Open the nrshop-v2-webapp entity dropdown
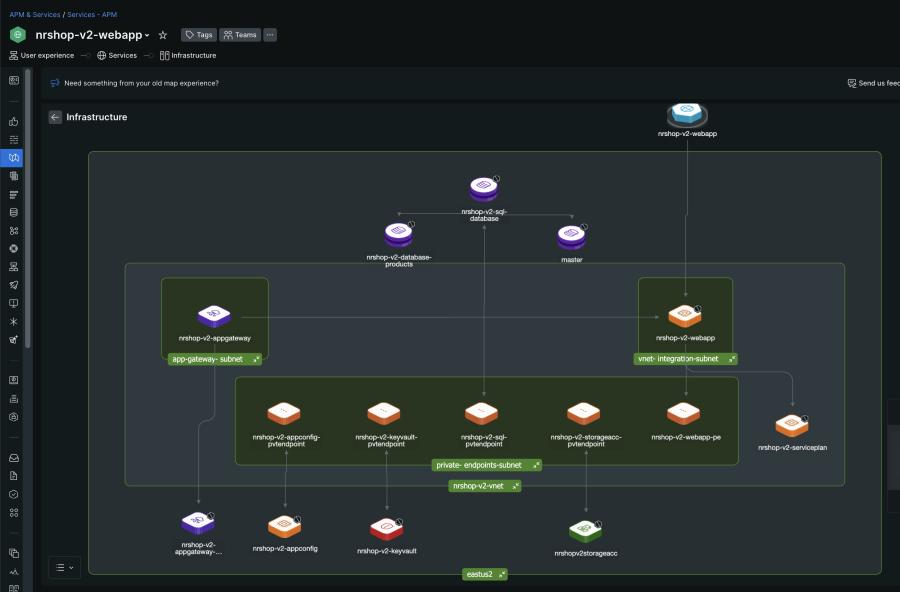Viewport: 900px width, 592px height. point(147,35)
